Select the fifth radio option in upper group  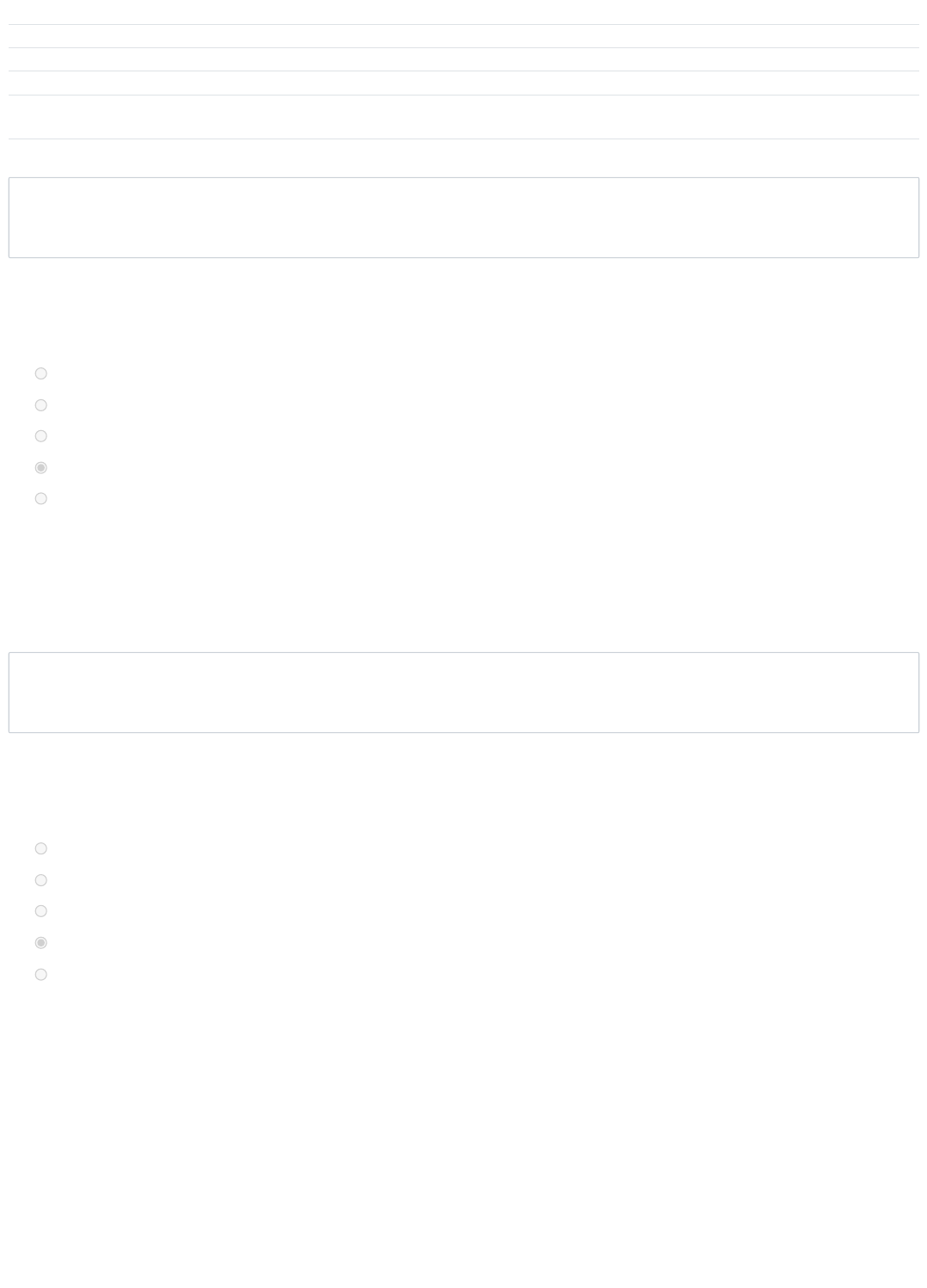tap(40, 499)
